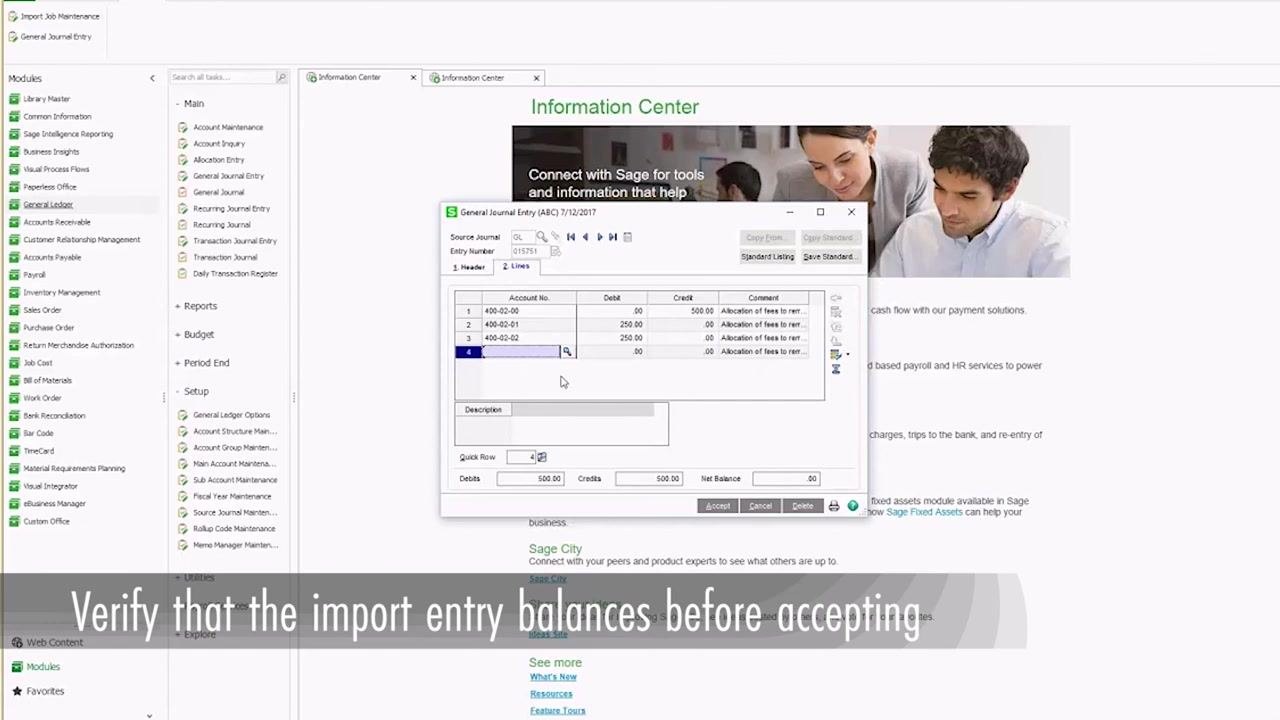
Task: Click the Save Standard button
Action: click(x=829, y=257)
